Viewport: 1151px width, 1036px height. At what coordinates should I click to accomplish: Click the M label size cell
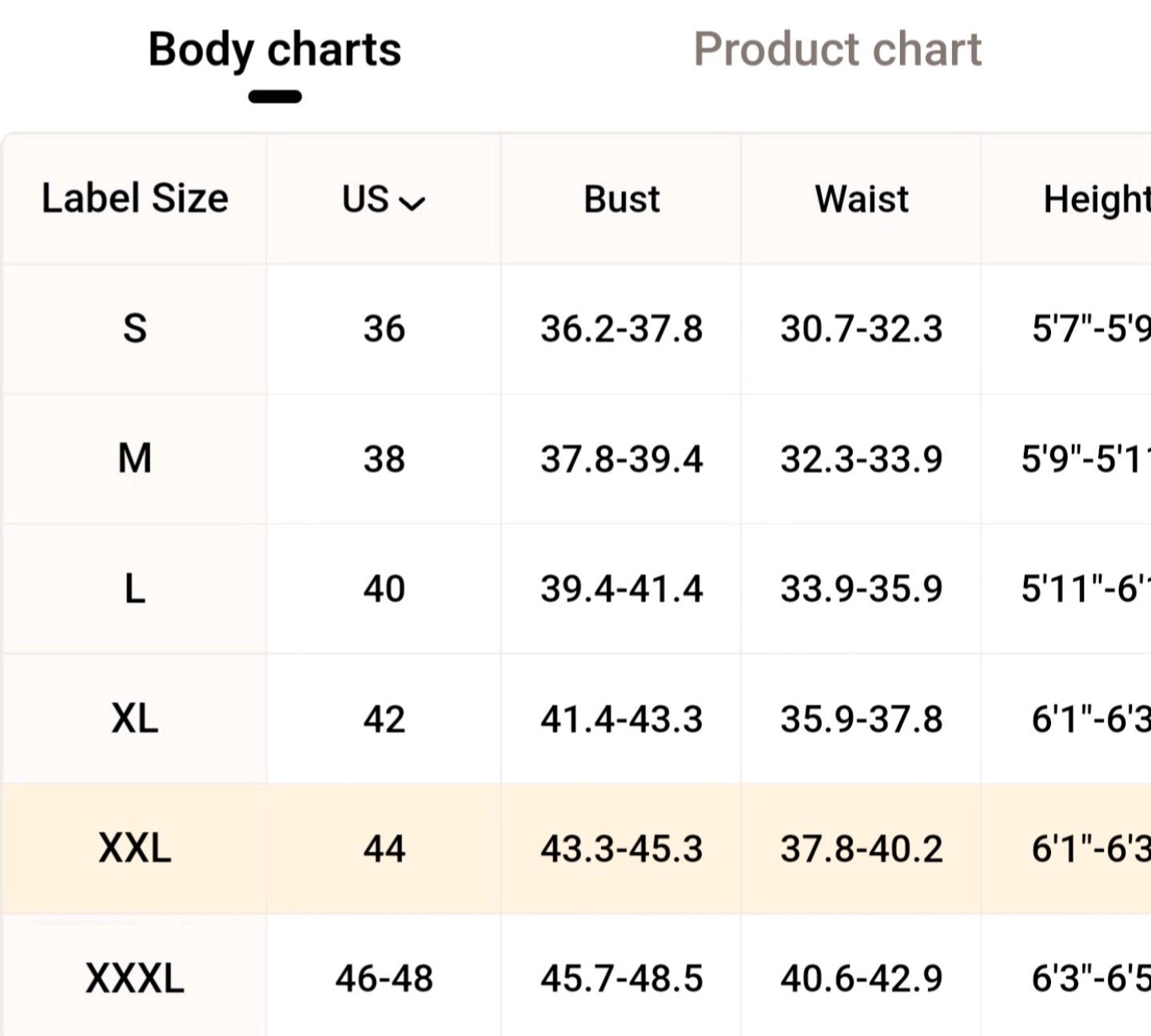click(134, 459)
